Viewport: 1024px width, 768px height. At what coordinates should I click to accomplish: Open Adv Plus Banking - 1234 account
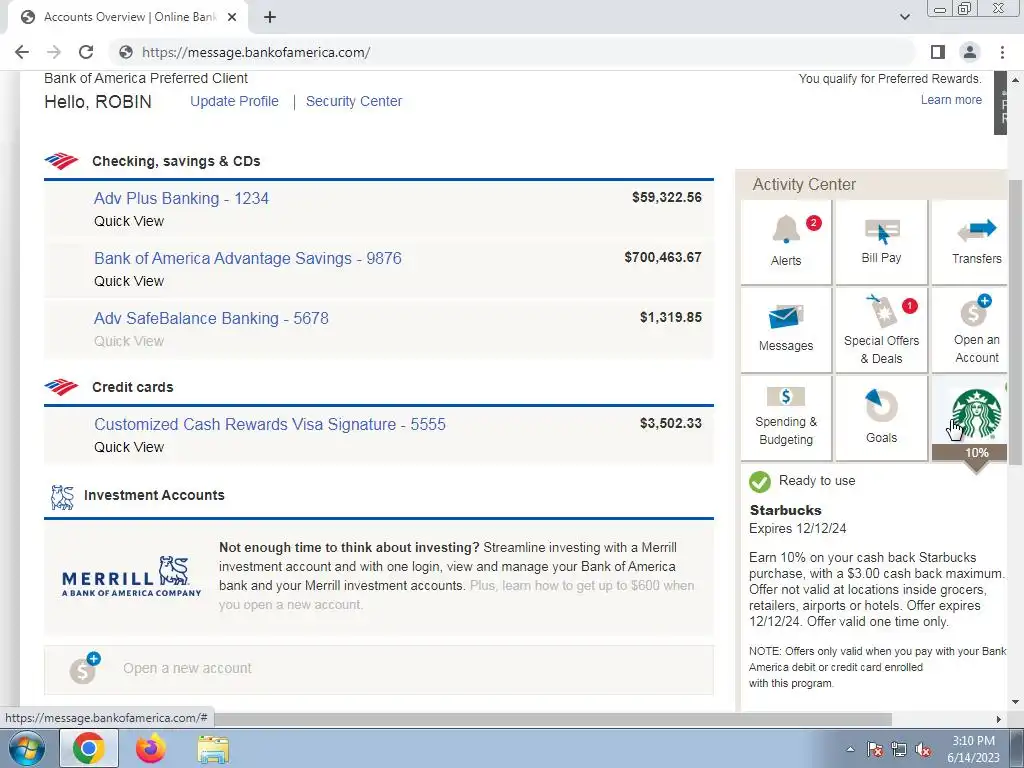click(182, 199)
